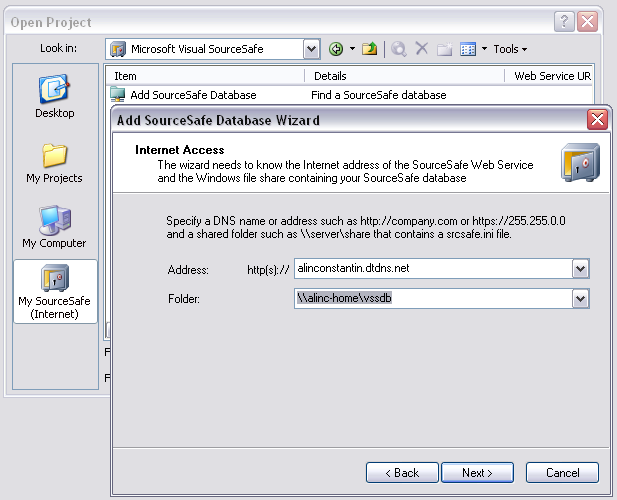Sort by Item column header
The image size is (617, 500).
point(205,76)
